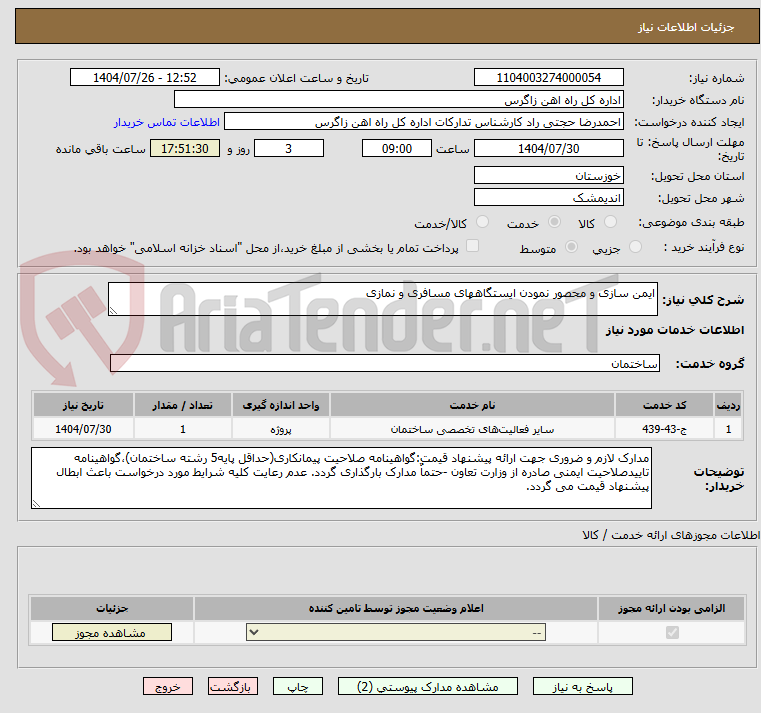Click the need date cell 1404/07/30 in table
This screenshot has width=761, height=713.
(x=83, y=430)
